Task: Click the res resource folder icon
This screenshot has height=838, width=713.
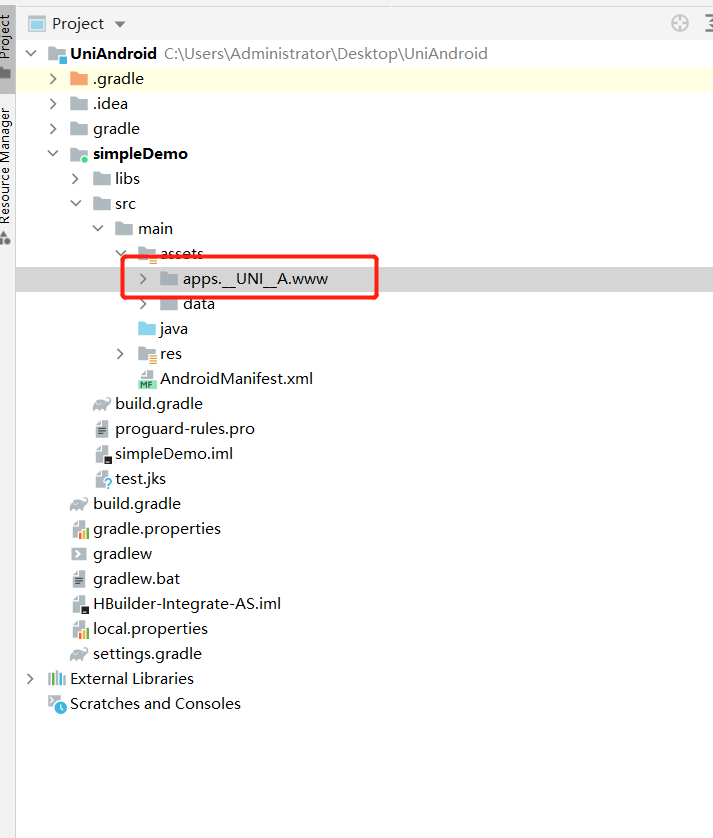Action: (x=147, y=354)
